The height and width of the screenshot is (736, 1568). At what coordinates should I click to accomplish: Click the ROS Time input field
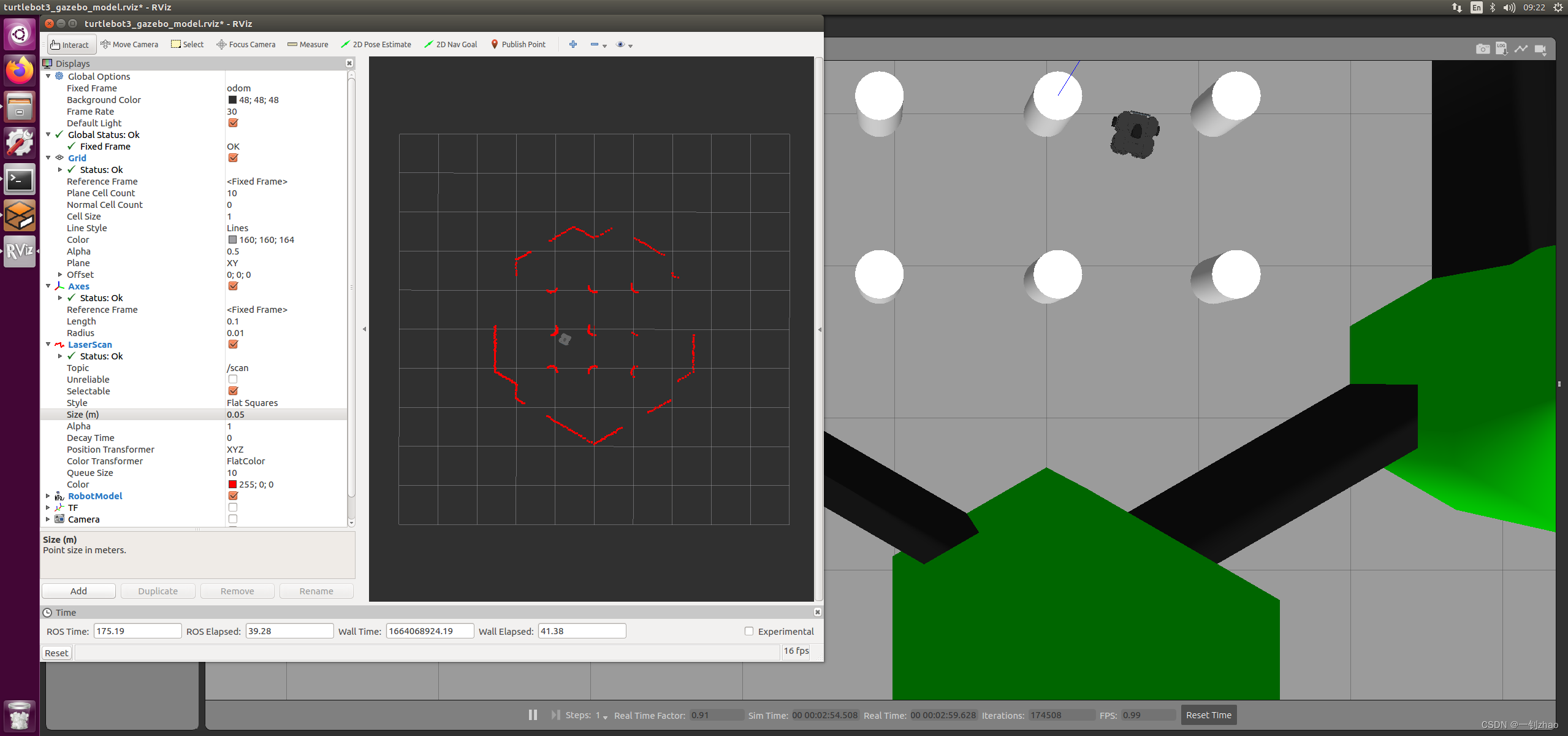pos(137,631)
